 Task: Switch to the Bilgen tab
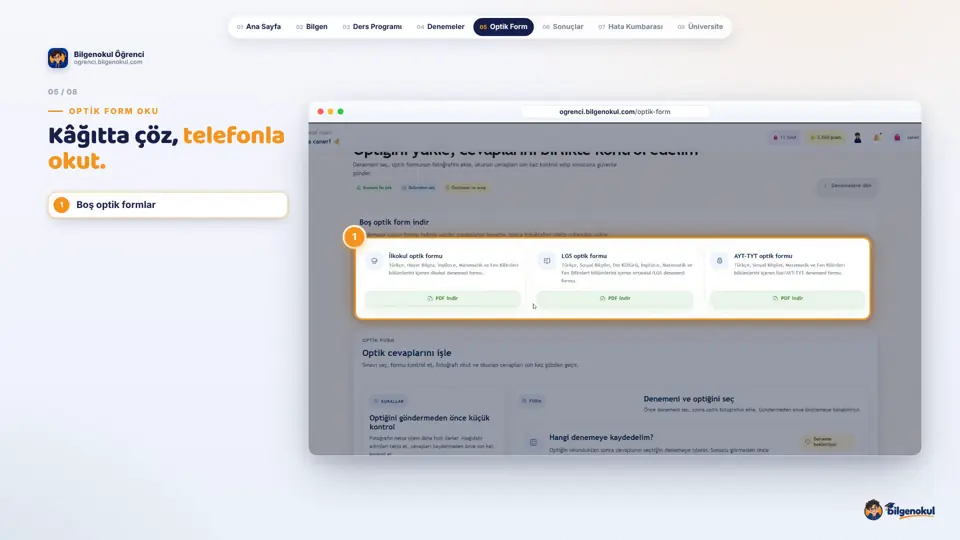[312, 27]
